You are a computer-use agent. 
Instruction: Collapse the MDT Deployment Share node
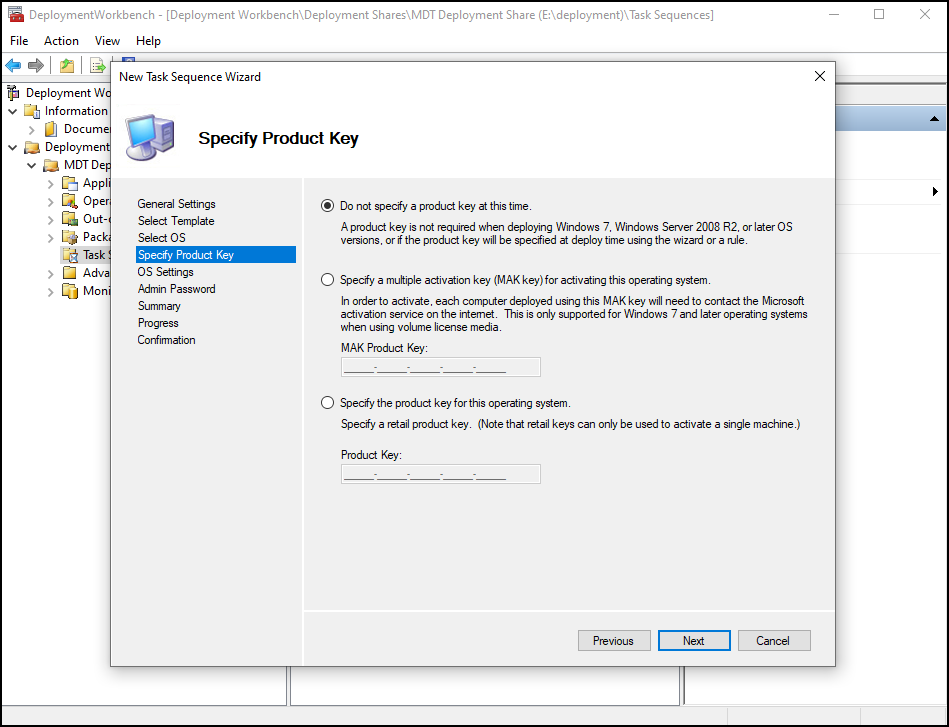click(x=32, y=165)
